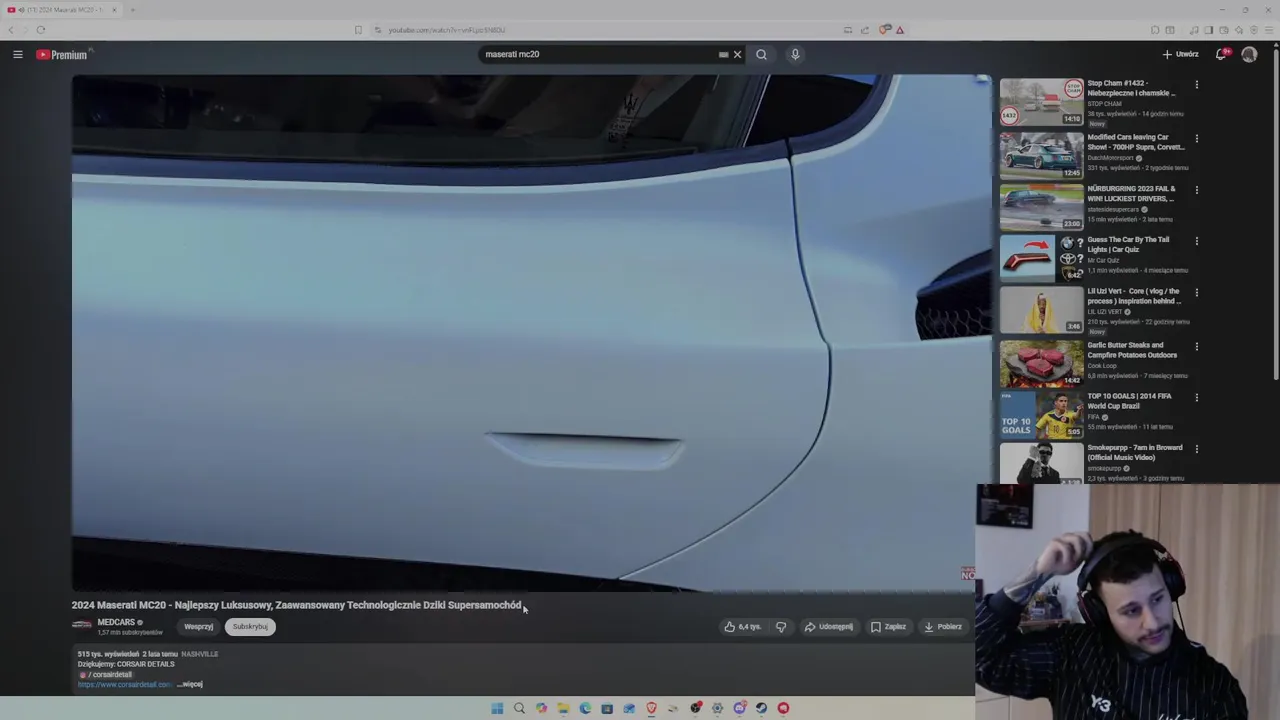Open Garlic Butter Steaks video thumbnail
This screenshot has height=720, width=1280.
[x=1041, y=363]
